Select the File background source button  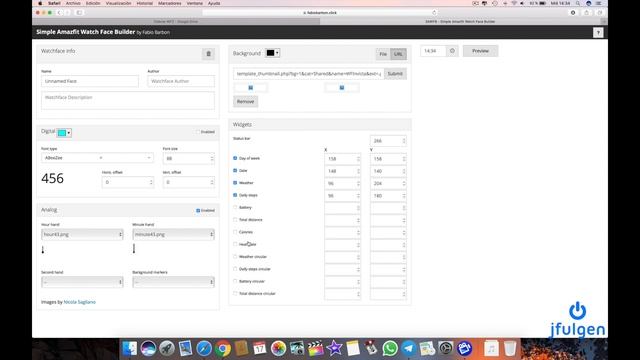383,54
